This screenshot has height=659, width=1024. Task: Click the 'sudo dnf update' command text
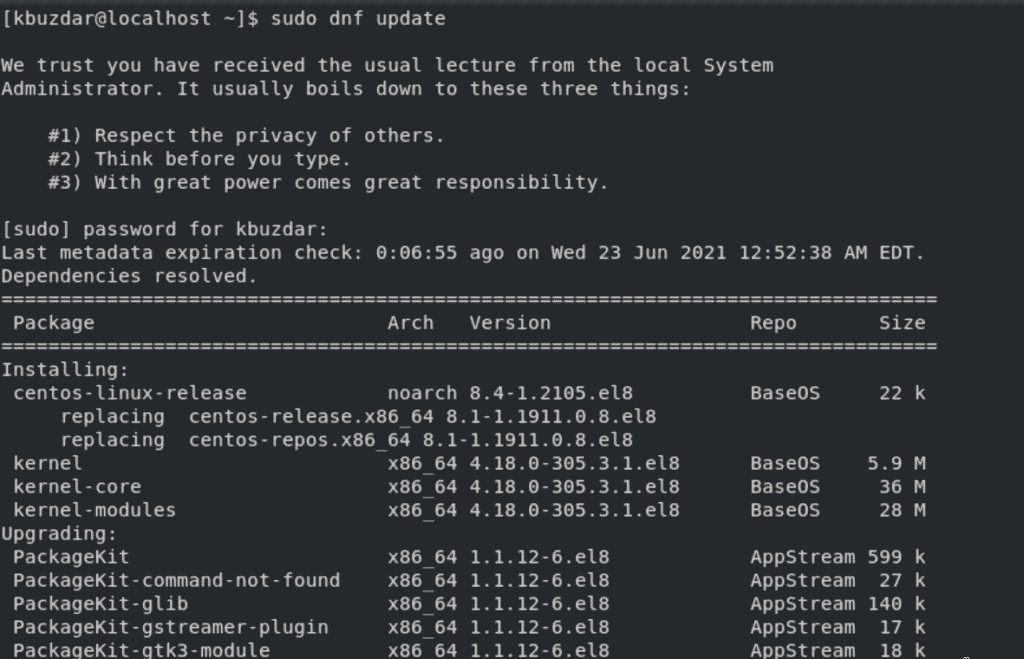358,18
